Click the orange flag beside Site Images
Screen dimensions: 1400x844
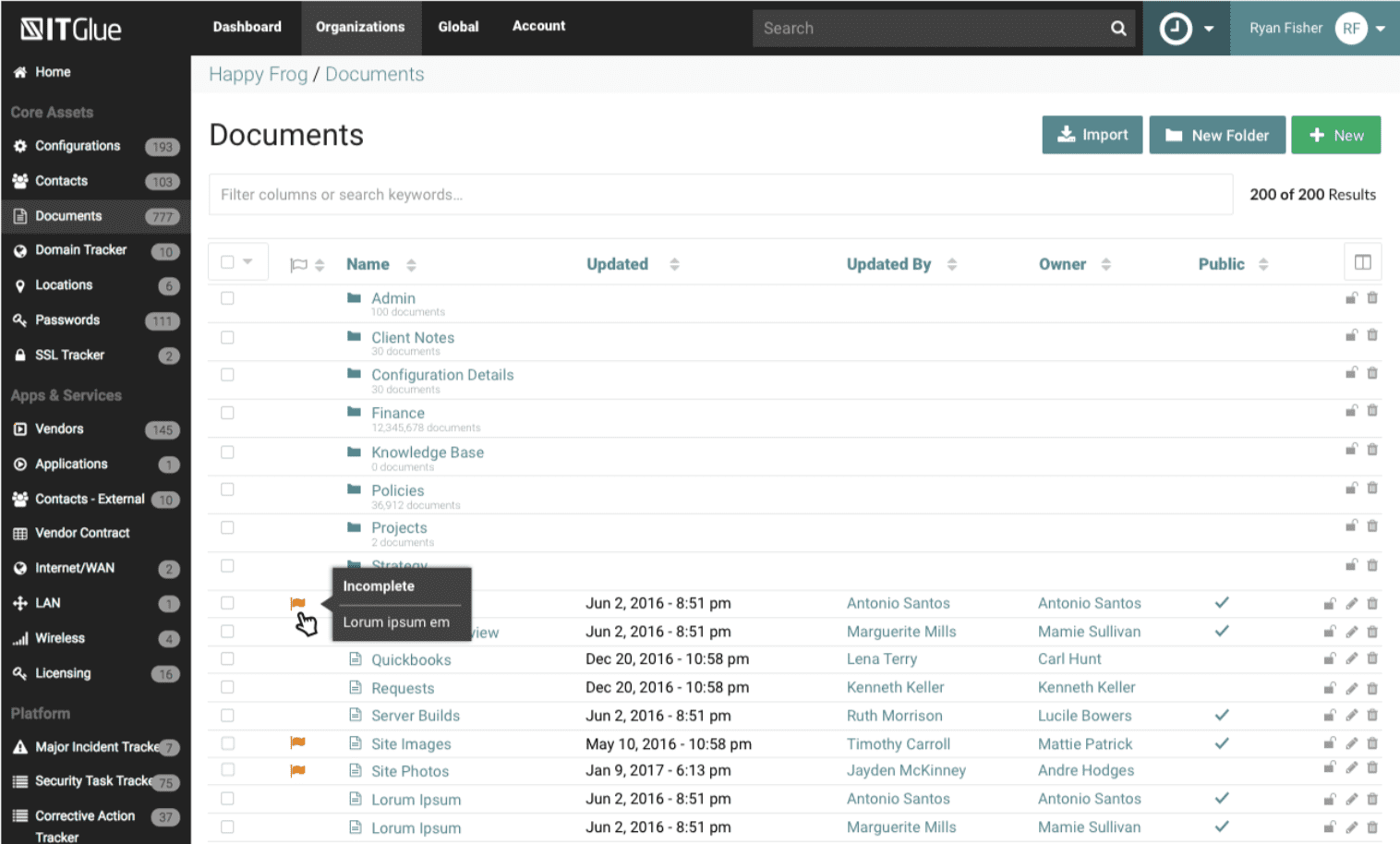tap(298, 743)
